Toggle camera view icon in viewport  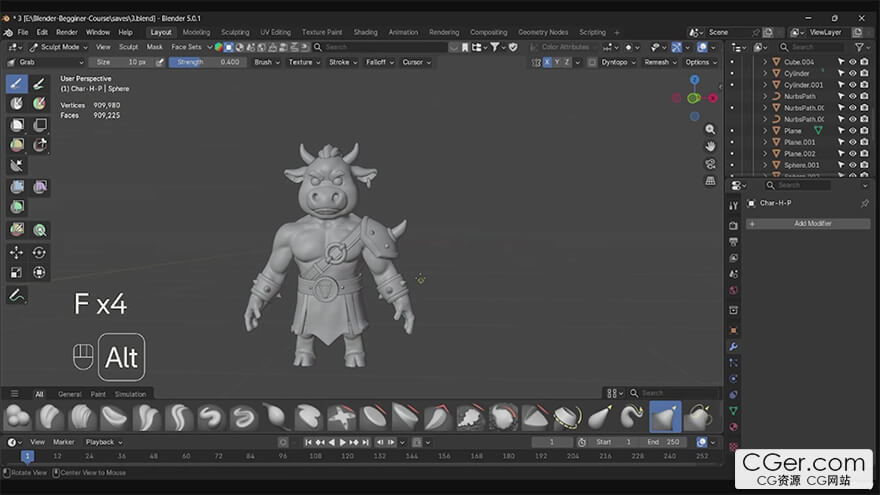711,164
